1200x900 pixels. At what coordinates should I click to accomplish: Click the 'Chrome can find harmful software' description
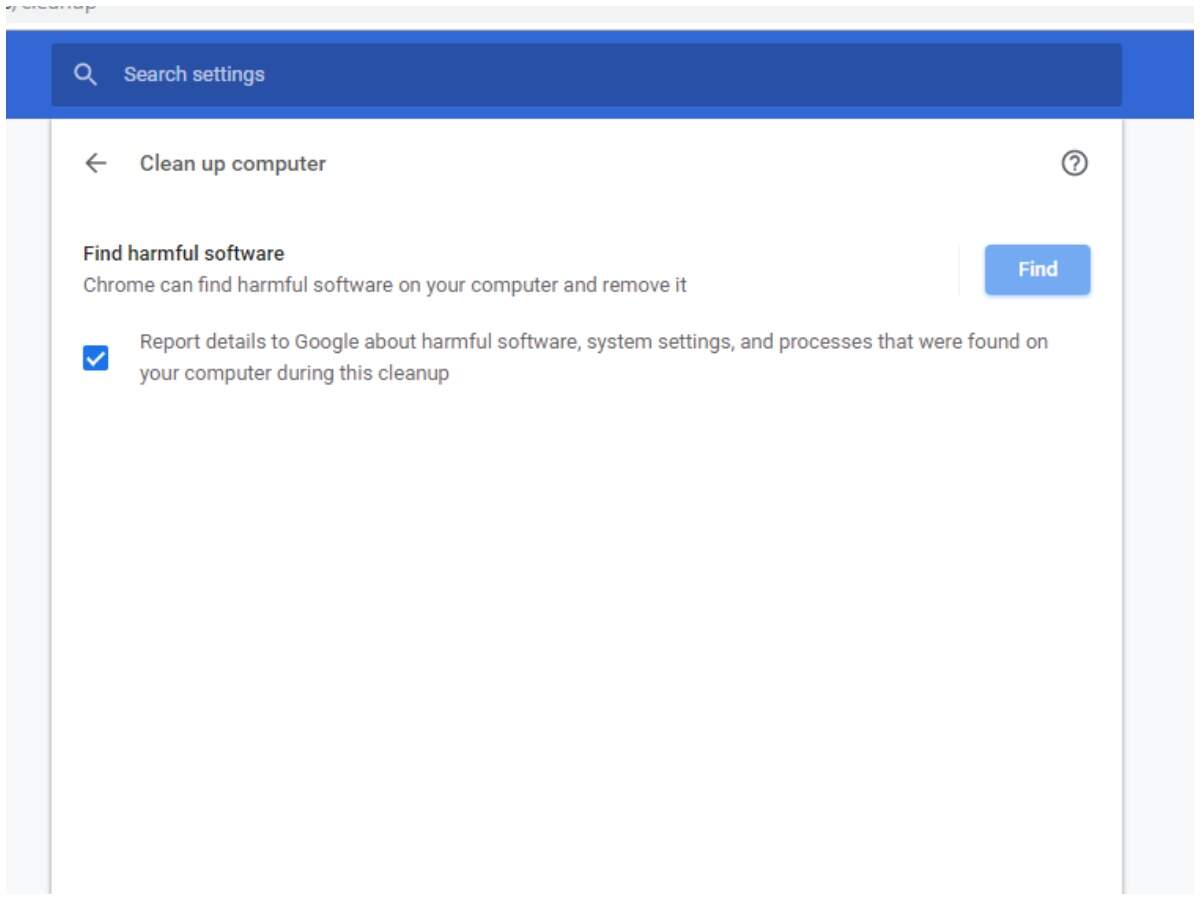[384, 285]
